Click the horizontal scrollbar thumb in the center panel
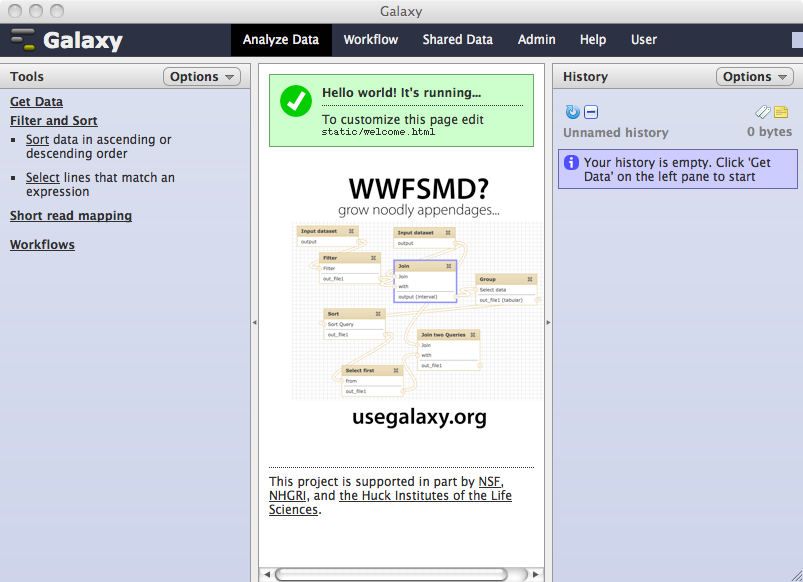 (391, 574)
